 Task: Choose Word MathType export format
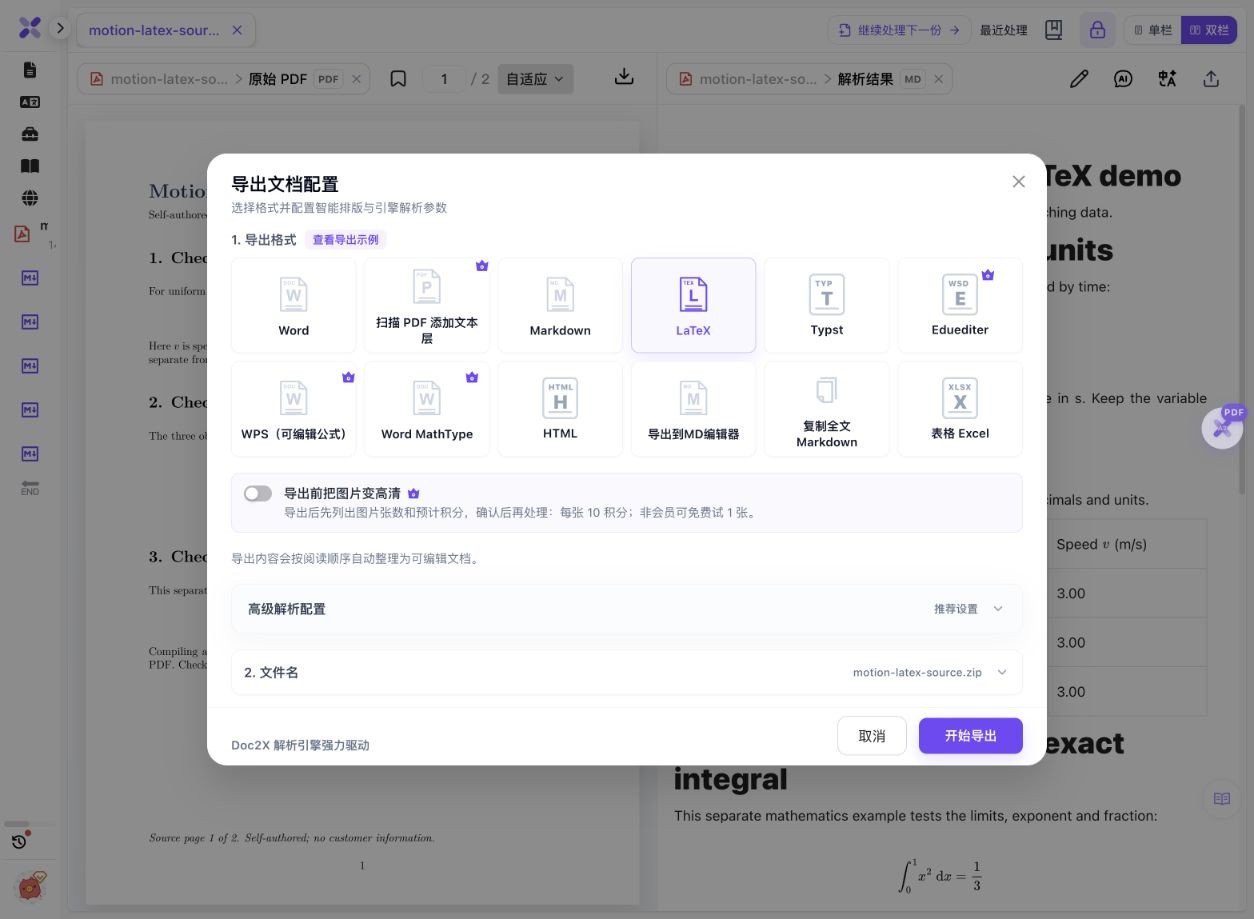coord(427,409)
